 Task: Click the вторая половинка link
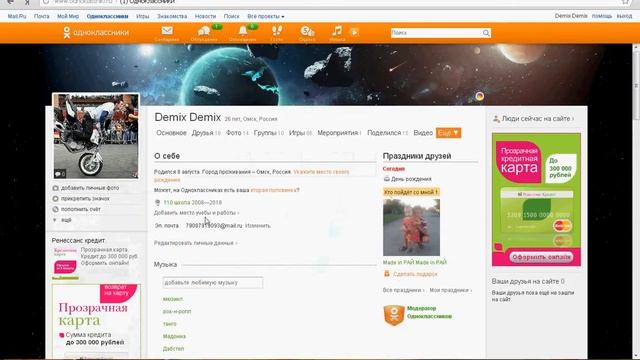point(273,190)
